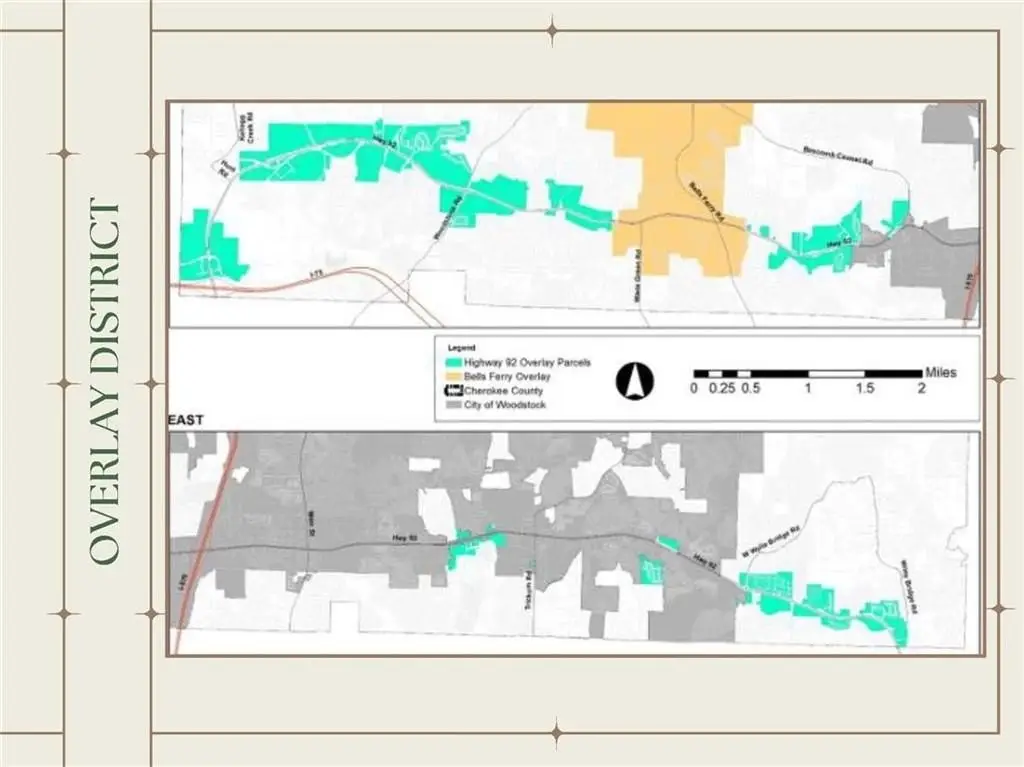The image size is (1024, 767).
Task: Click the City of Woodstock legend label
Action: tap(505, 404)
